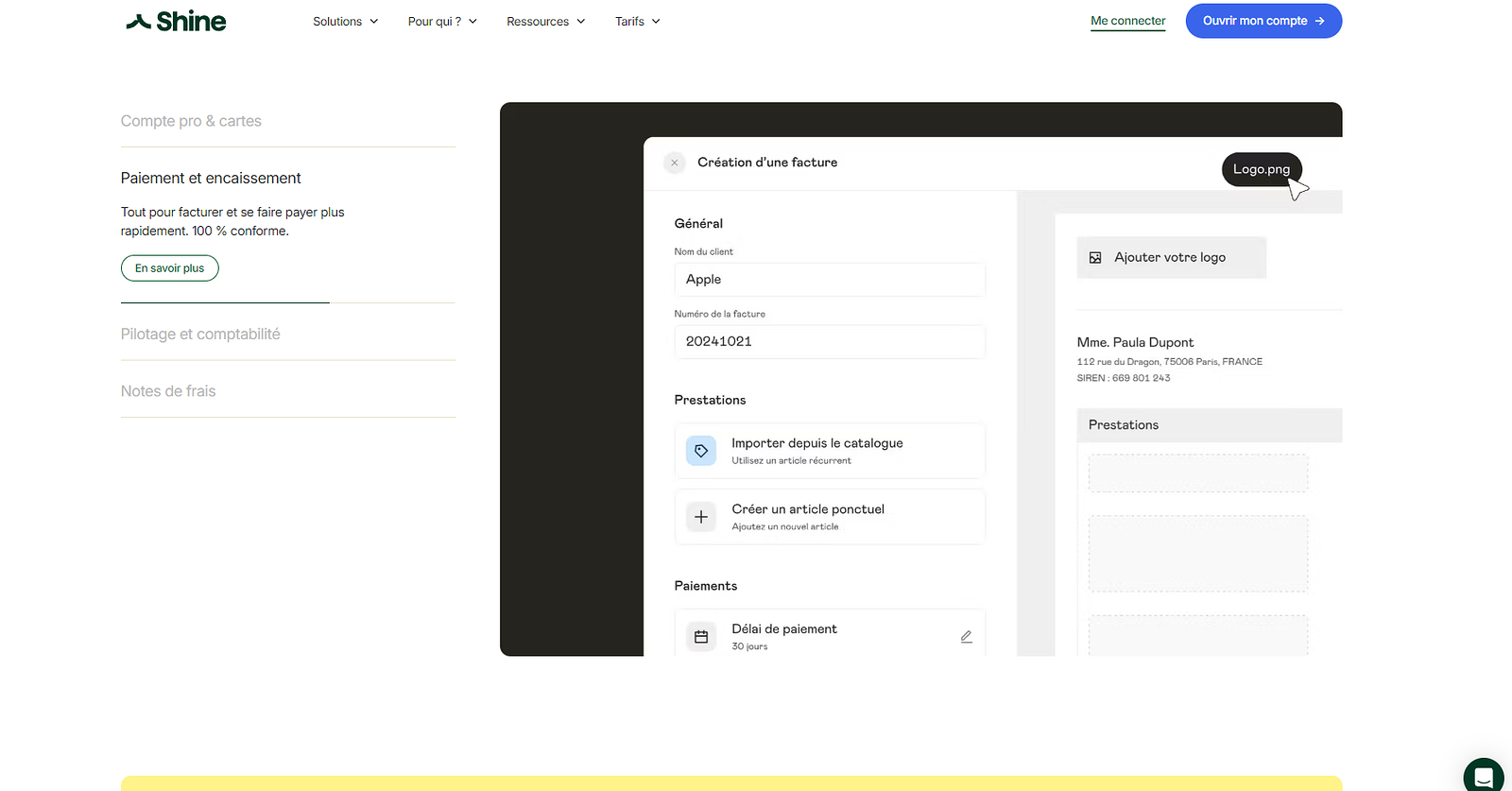This screenshot has height=791, width=1512.
Task: Click the invoice number field 20241021
Action: click(x=830, y=341)
